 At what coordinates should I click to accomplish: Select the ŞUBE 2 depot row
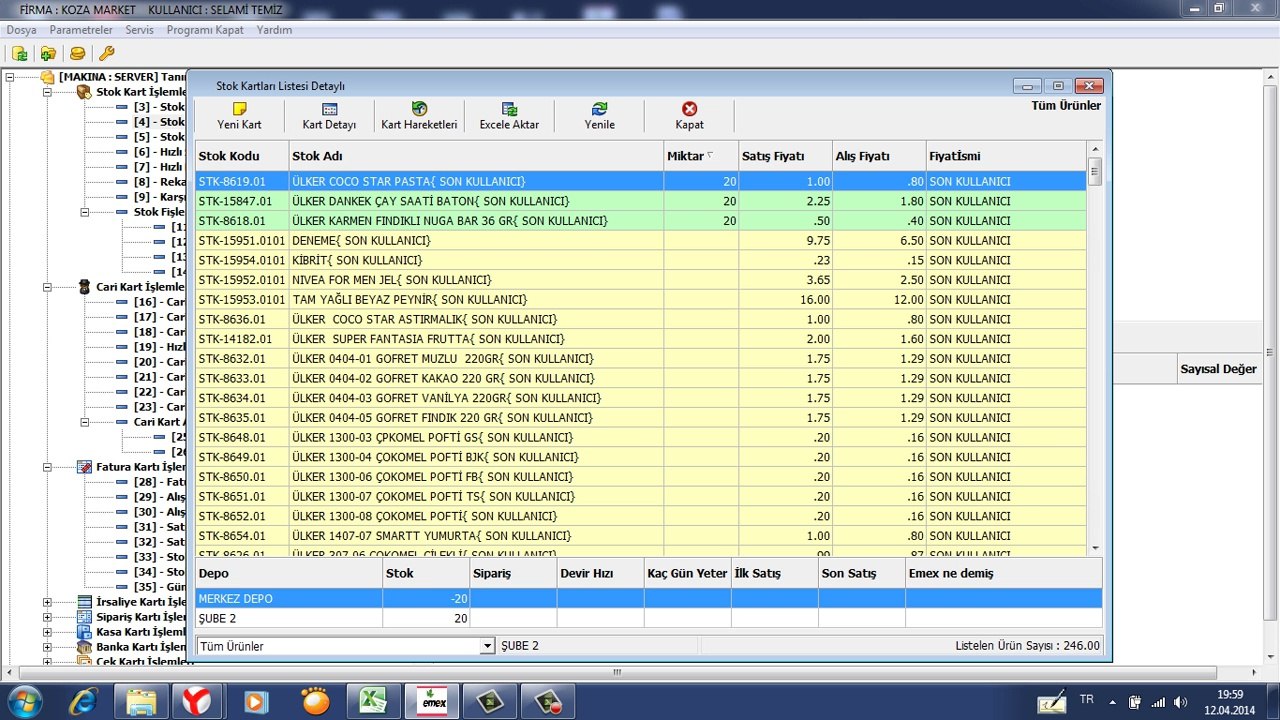(x=288, y=619)
